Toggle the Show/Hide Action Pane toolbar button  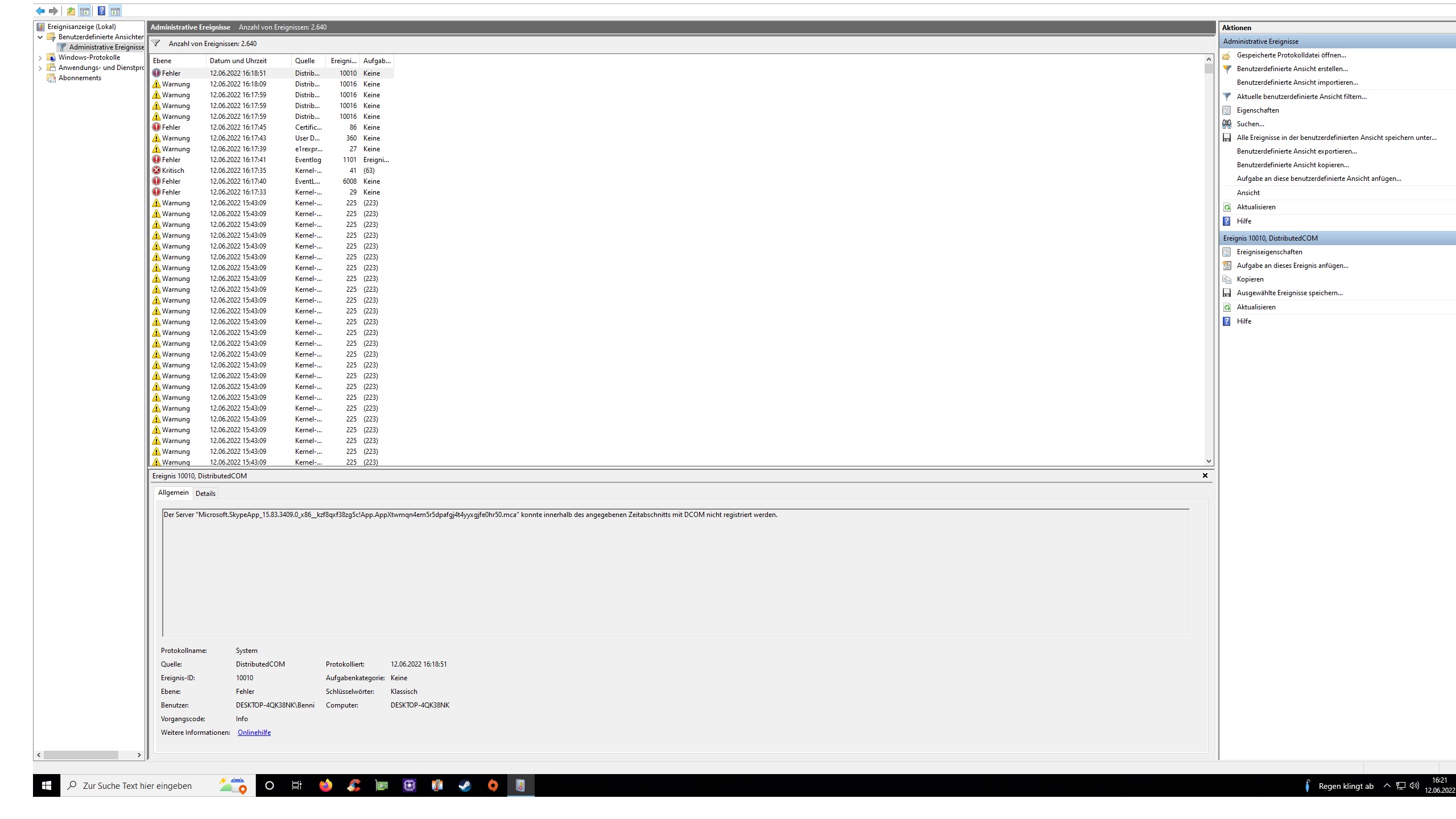(x=115, y=11)
